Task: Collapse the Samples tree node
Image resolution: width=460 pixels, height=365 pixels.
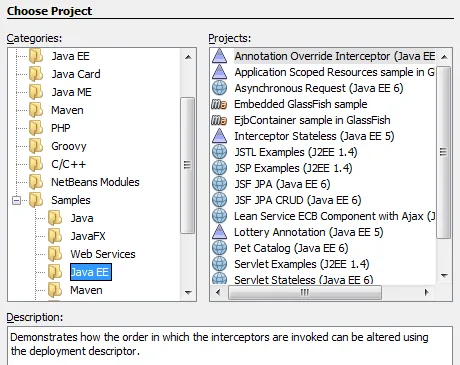Action: point(16,200)
